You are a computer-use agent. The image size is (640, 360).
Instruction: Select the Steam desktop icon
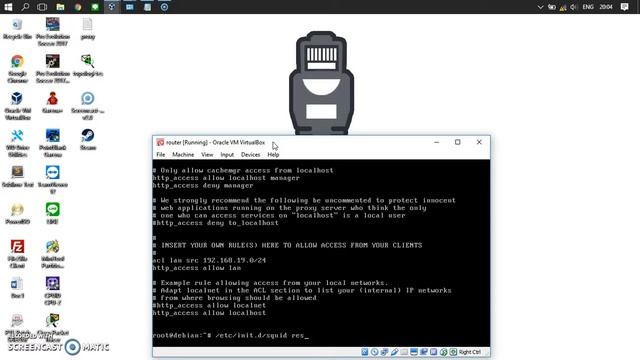click(88, 140)
